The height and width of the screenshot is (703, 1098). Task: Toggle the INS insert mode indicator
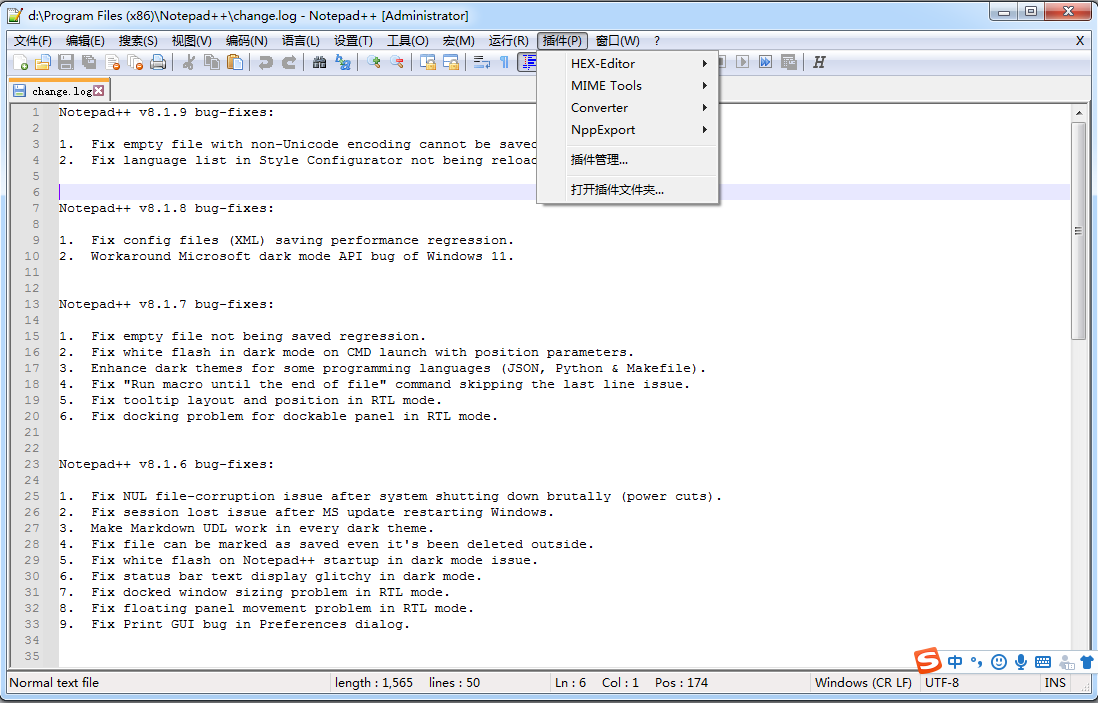pos(1055,683)
